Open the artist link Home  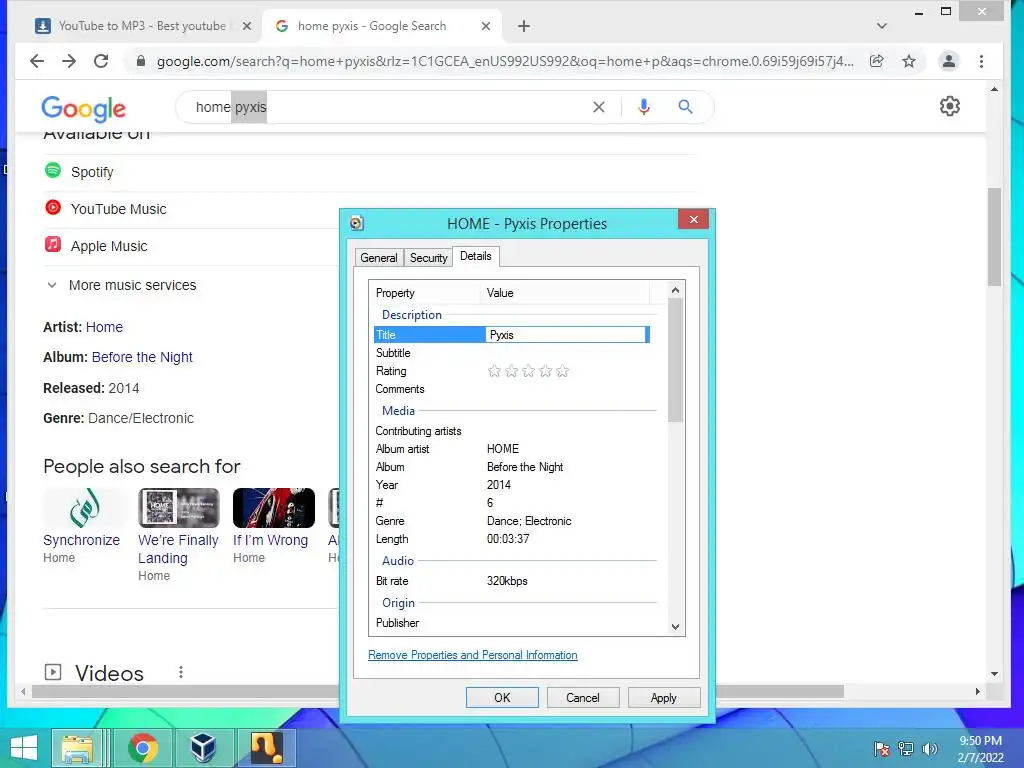click(104, 327)
